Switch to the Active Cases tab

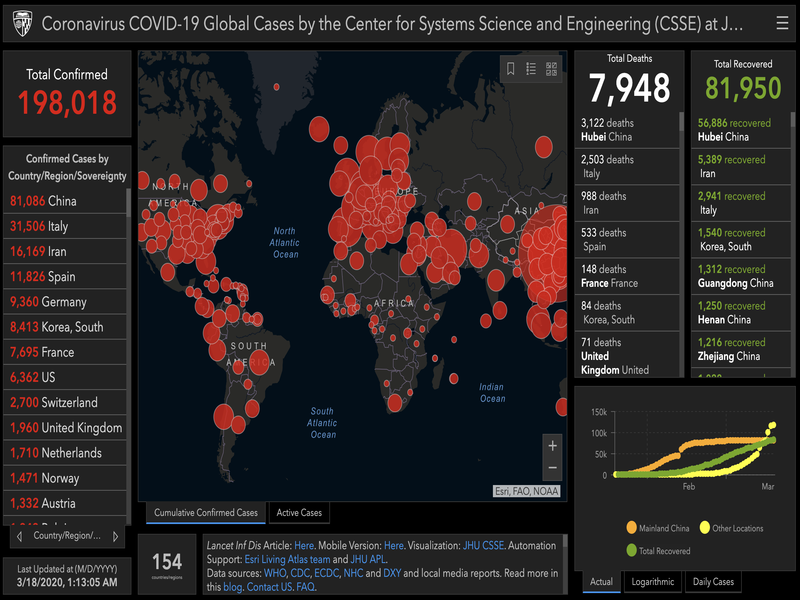point(299,513)
